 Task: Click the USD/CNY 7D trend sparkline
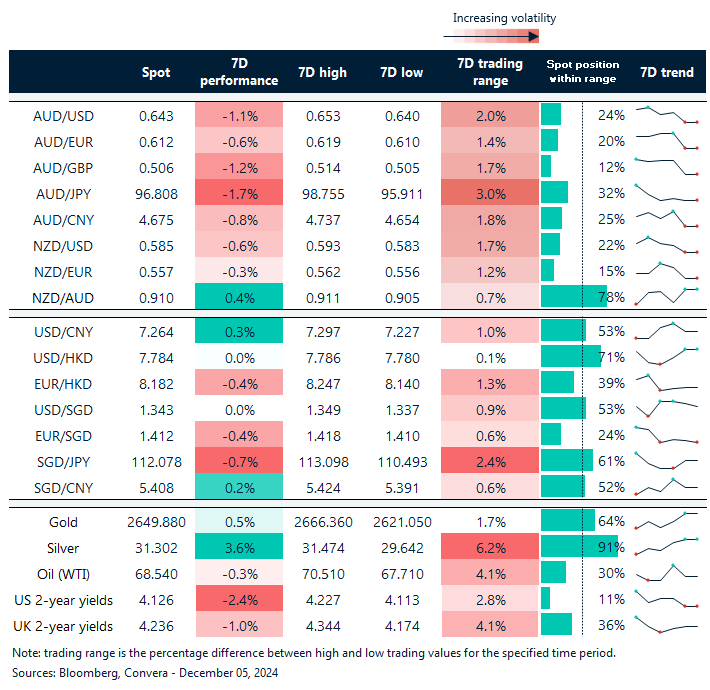click(667, 331)
